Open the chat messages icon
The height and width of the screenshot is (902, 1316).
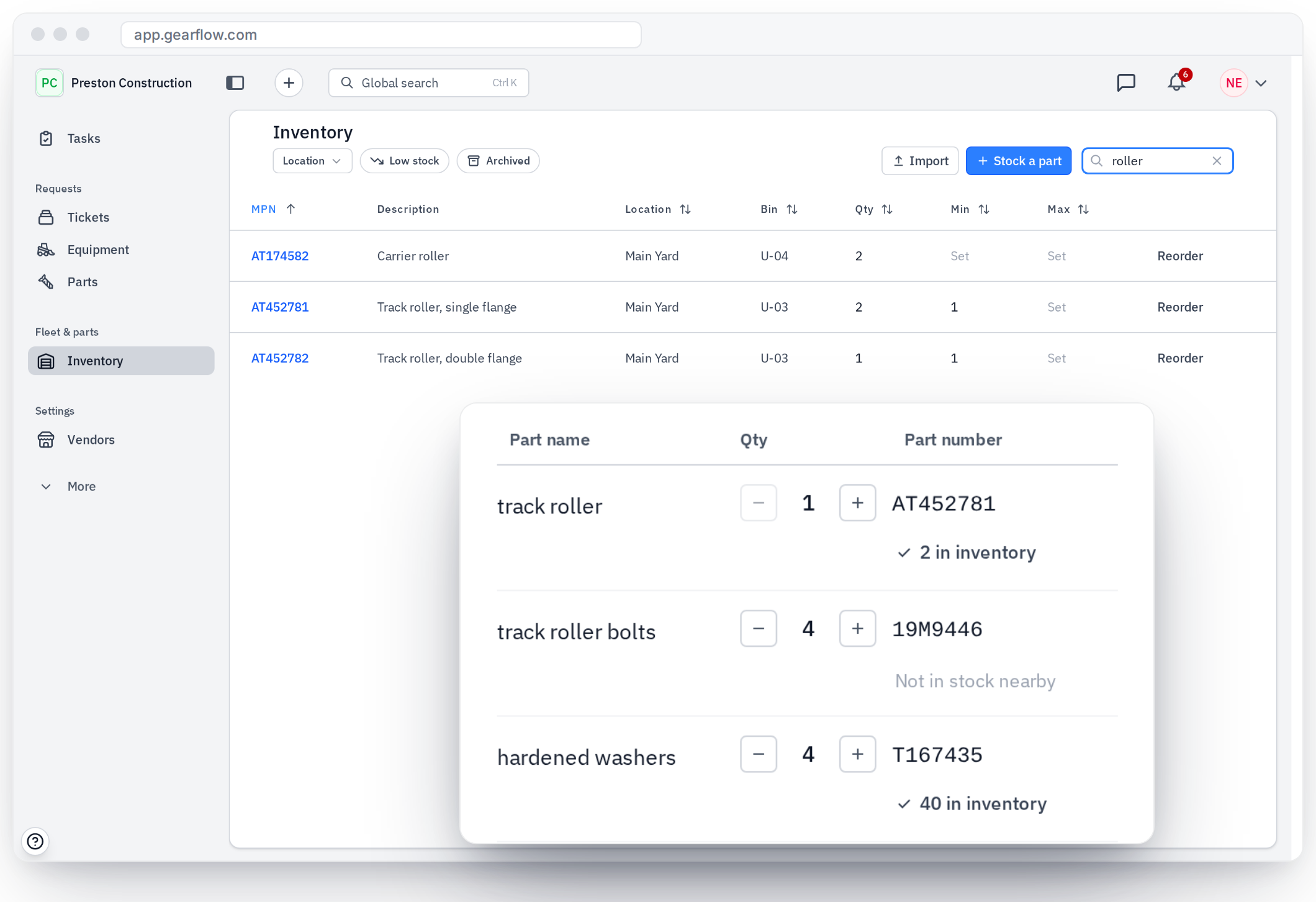click(1125, 83)
